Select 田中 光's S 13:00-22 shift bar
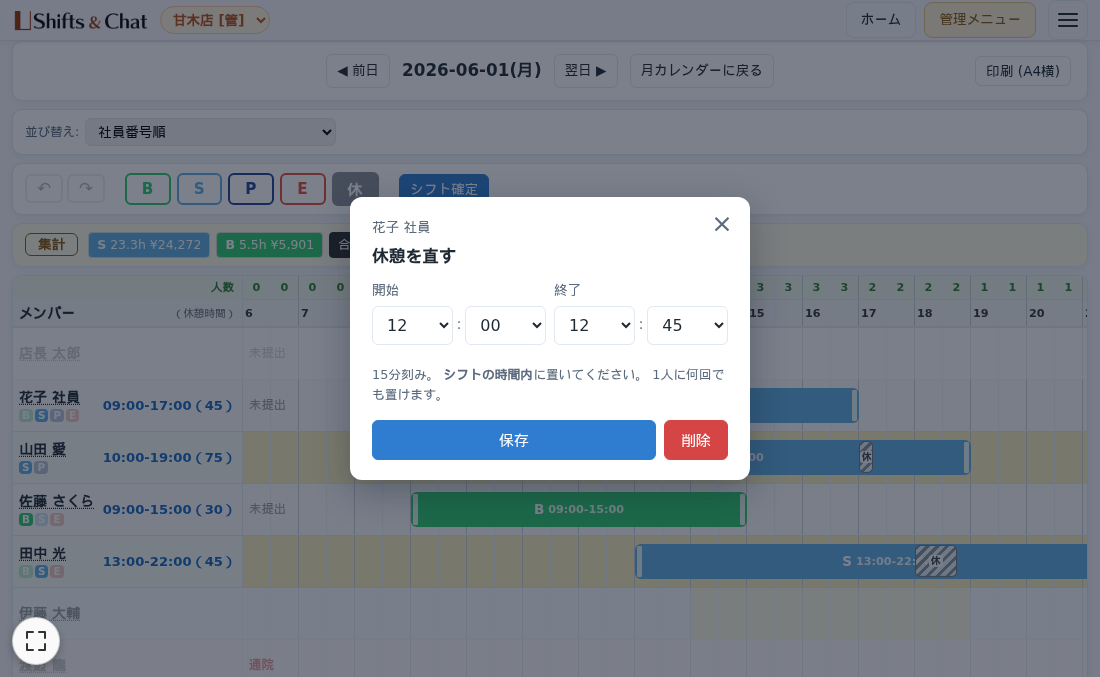Screen dimensions: 1100x677 (861, 561)
